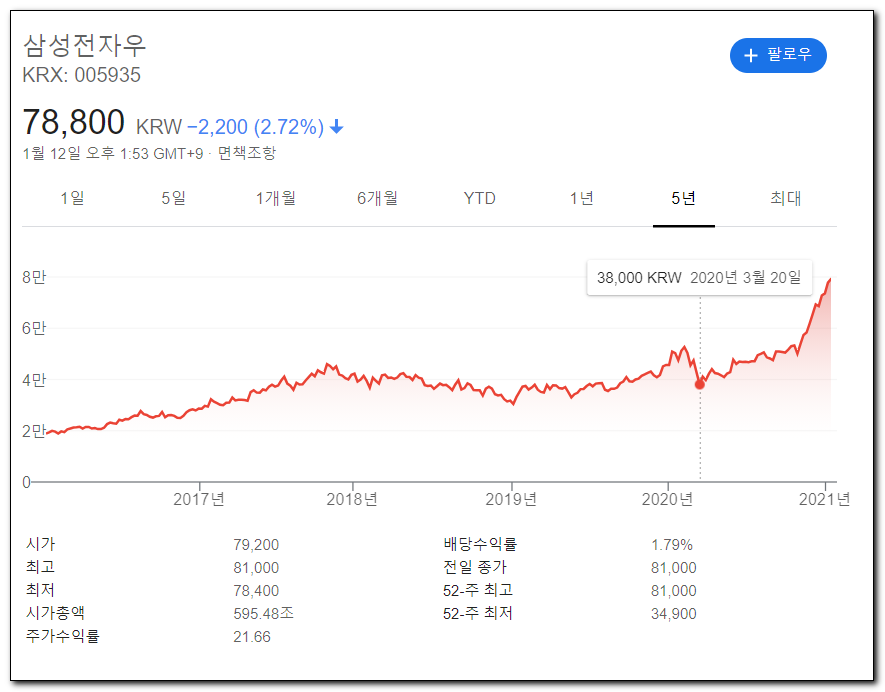This screenshot has width=885, height=692.
Task: Click the 6만 y-axis label
Action: click(34, 329)
